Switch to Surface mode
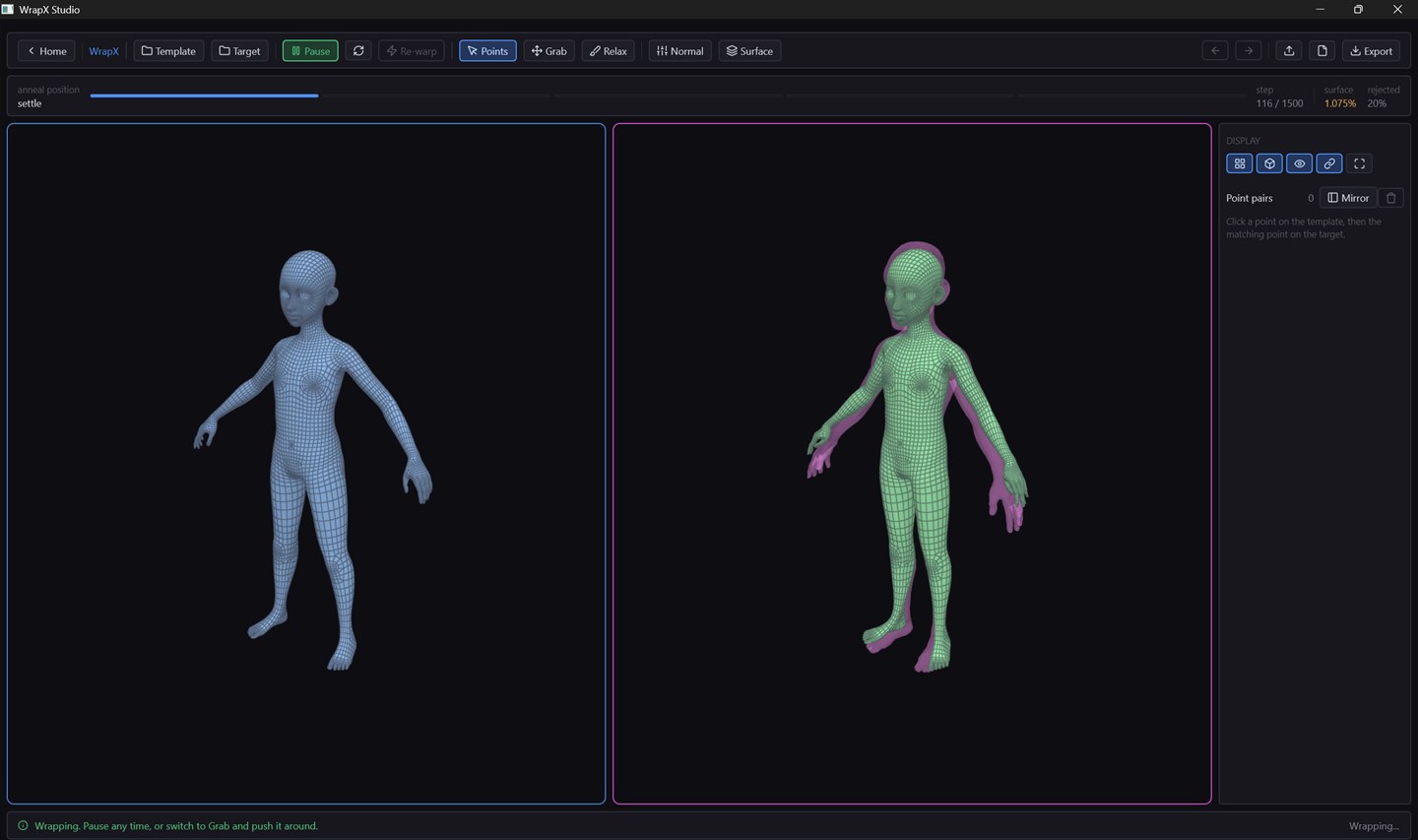 point(749,50)
